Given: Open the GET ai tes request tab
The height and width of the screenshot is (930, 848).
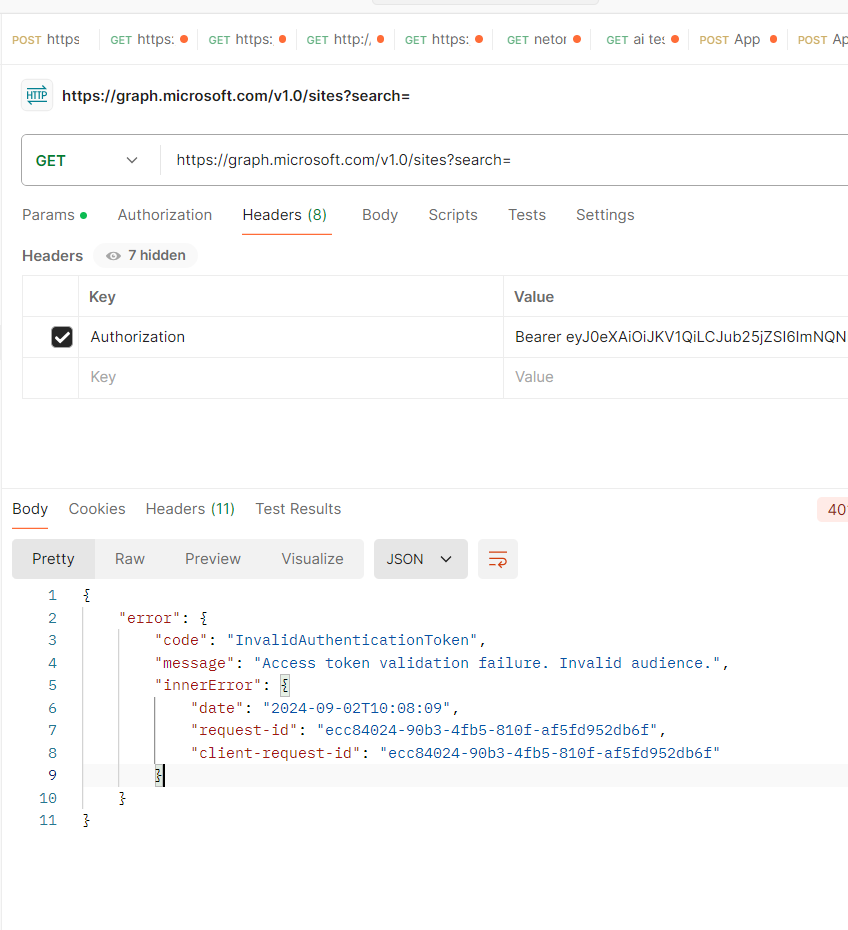Looking at the screenshot, I should pos(640,40).
